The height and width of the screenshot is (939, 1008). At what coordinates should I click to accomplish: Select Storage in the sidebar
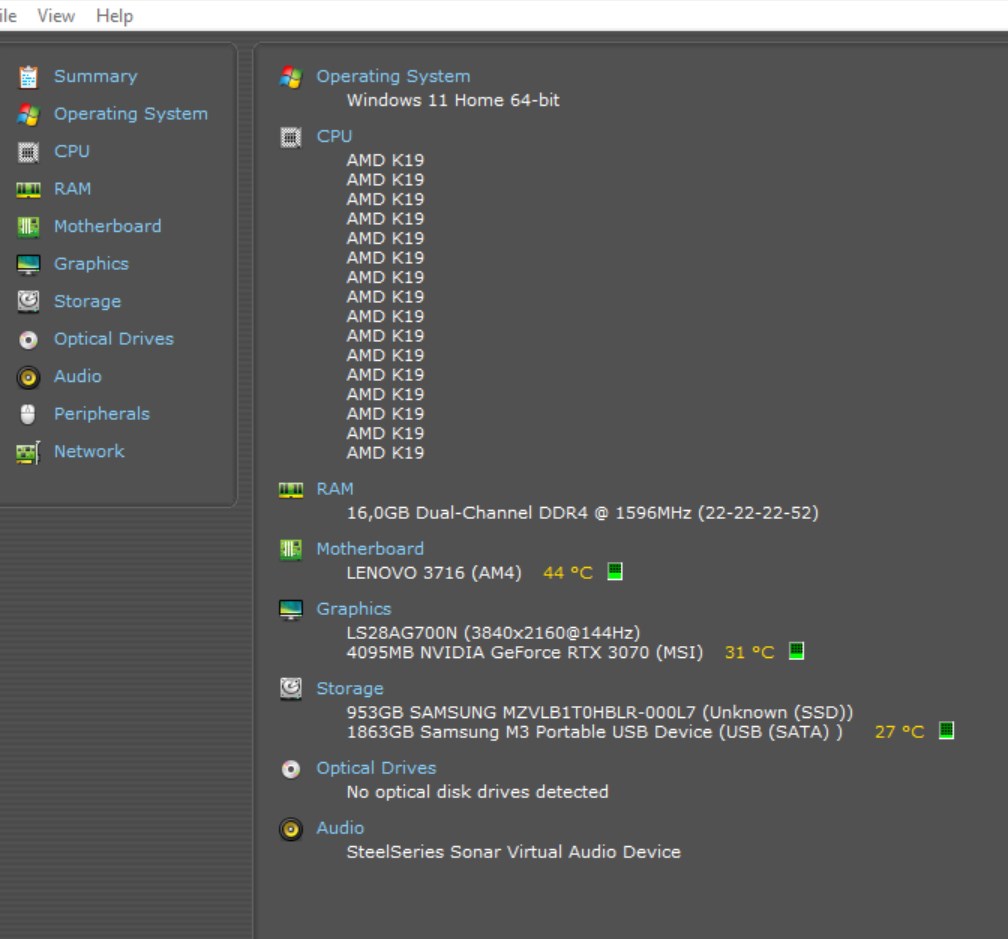coord(87,301)
